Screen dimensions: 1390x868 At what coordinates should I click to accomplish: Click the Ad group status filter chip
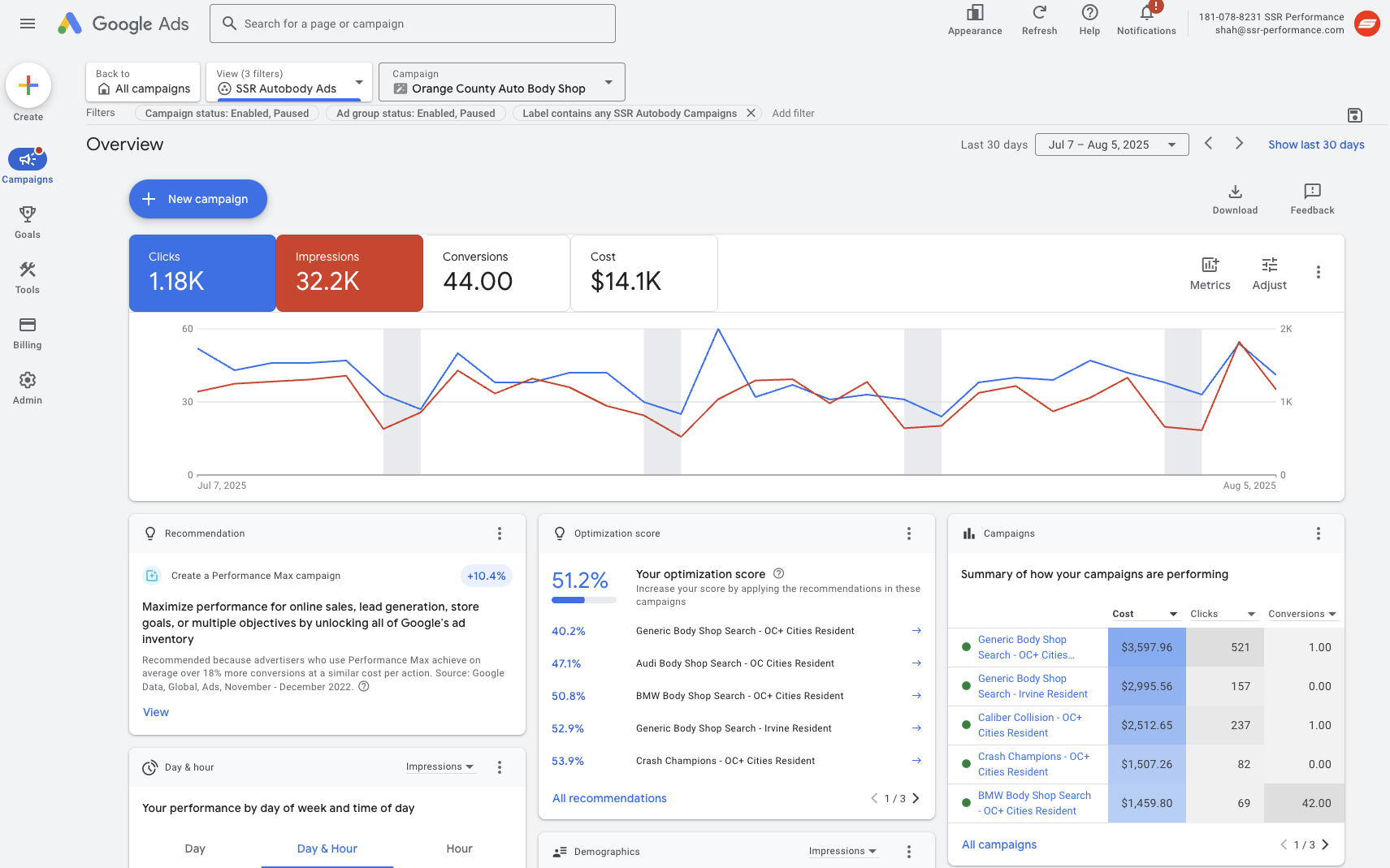point(416,113)
